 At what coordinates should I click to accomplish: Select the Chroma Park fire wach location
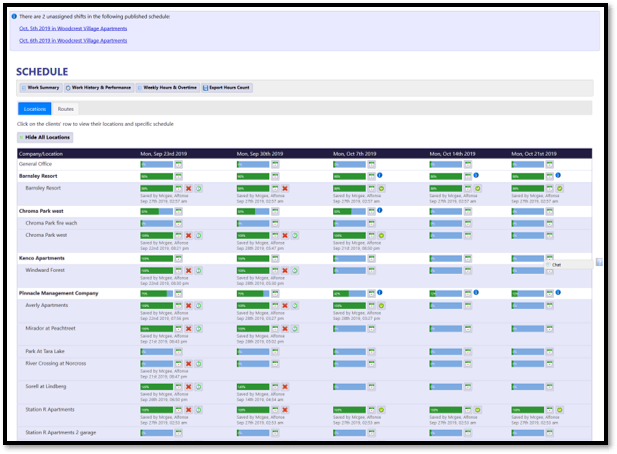point(51,223)
